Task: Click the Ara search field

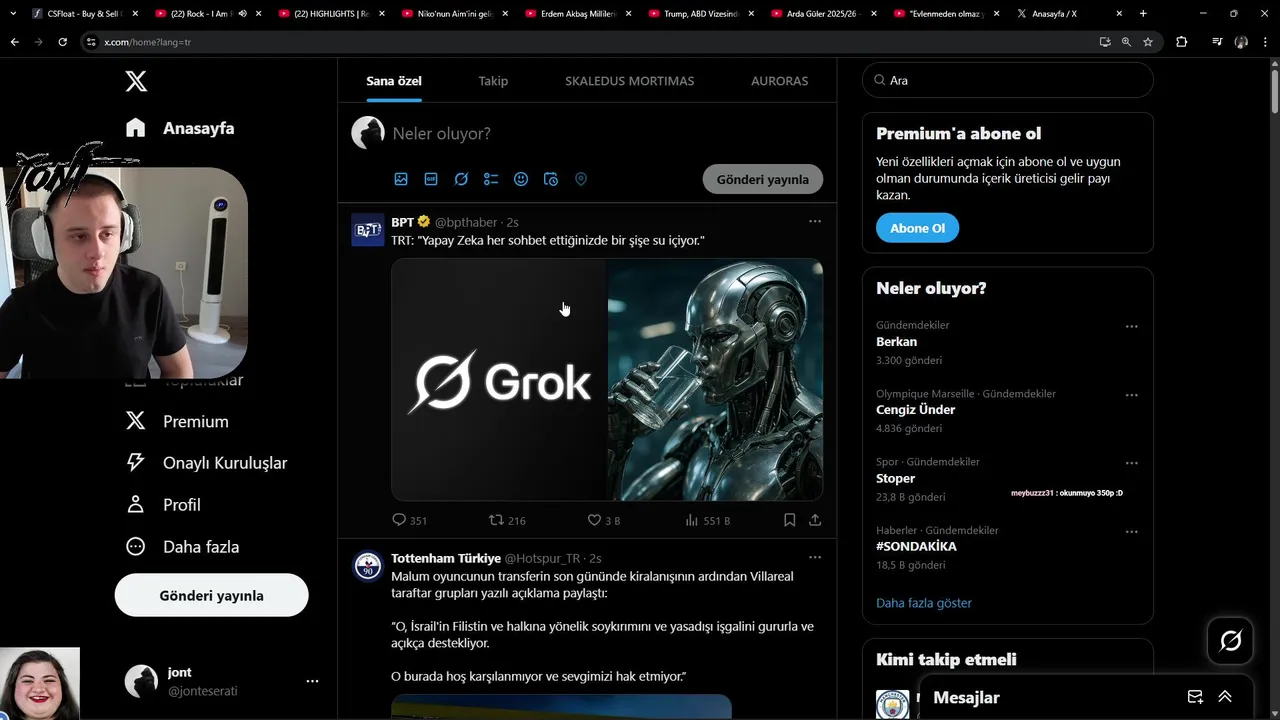Action: pos(1008,80)
